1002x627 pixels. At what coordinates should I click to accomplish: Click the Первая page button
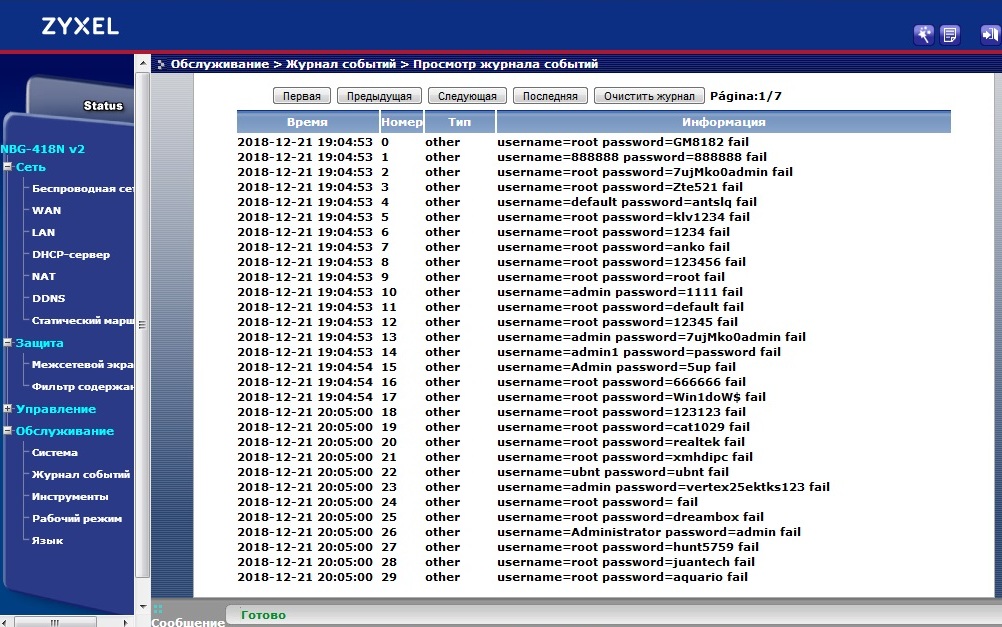[x=302, y=96]
